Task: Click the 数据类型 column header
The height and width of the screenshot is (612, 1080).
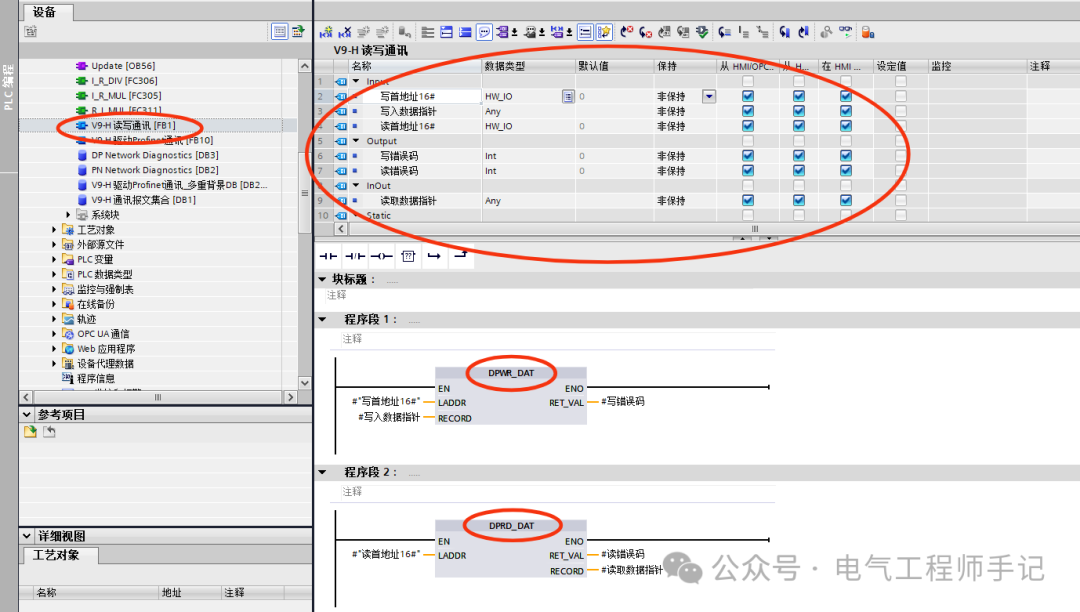Action: click(528, 66)
